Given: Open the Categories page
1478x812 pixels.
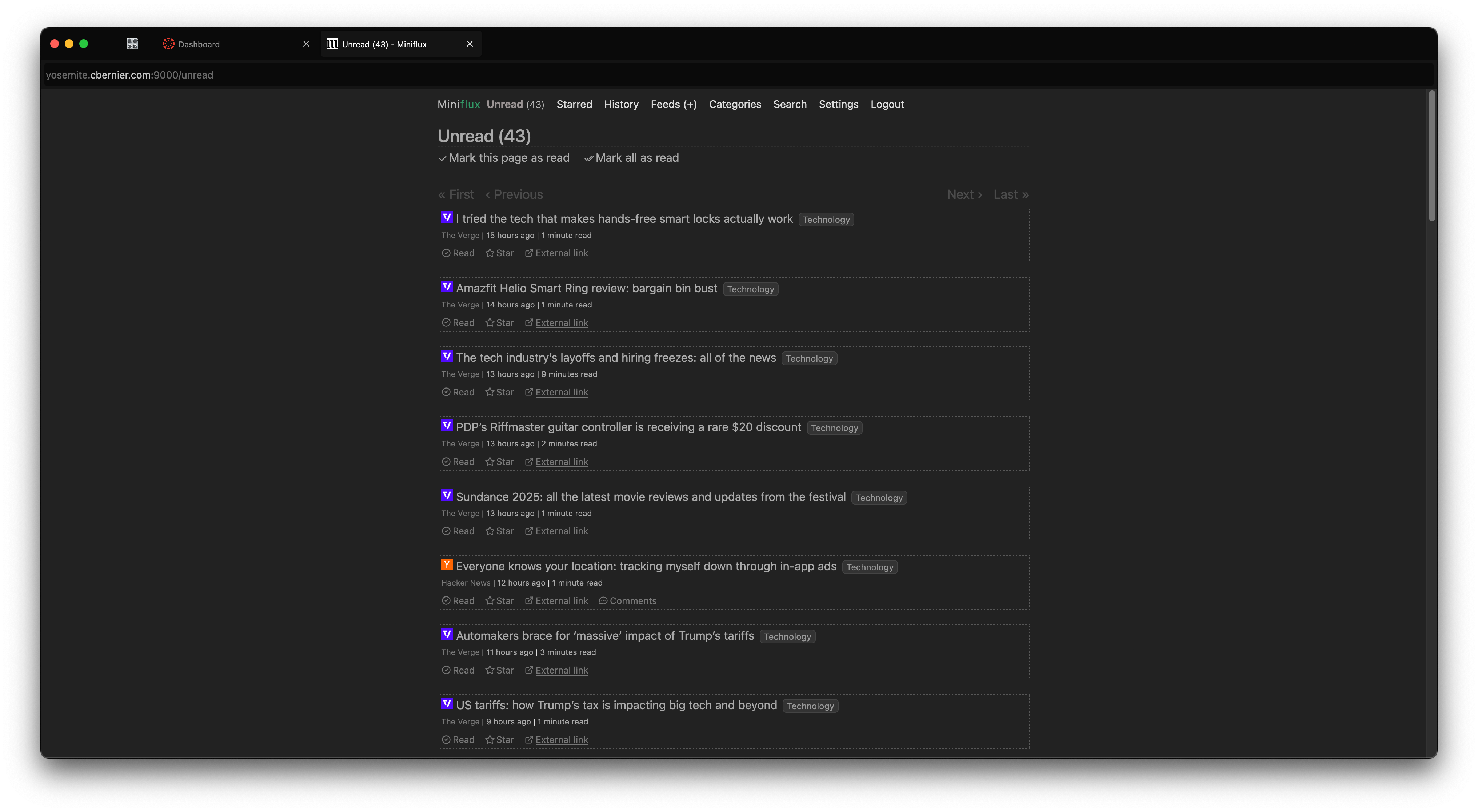Looking at the screenshot, I should 734,104.
